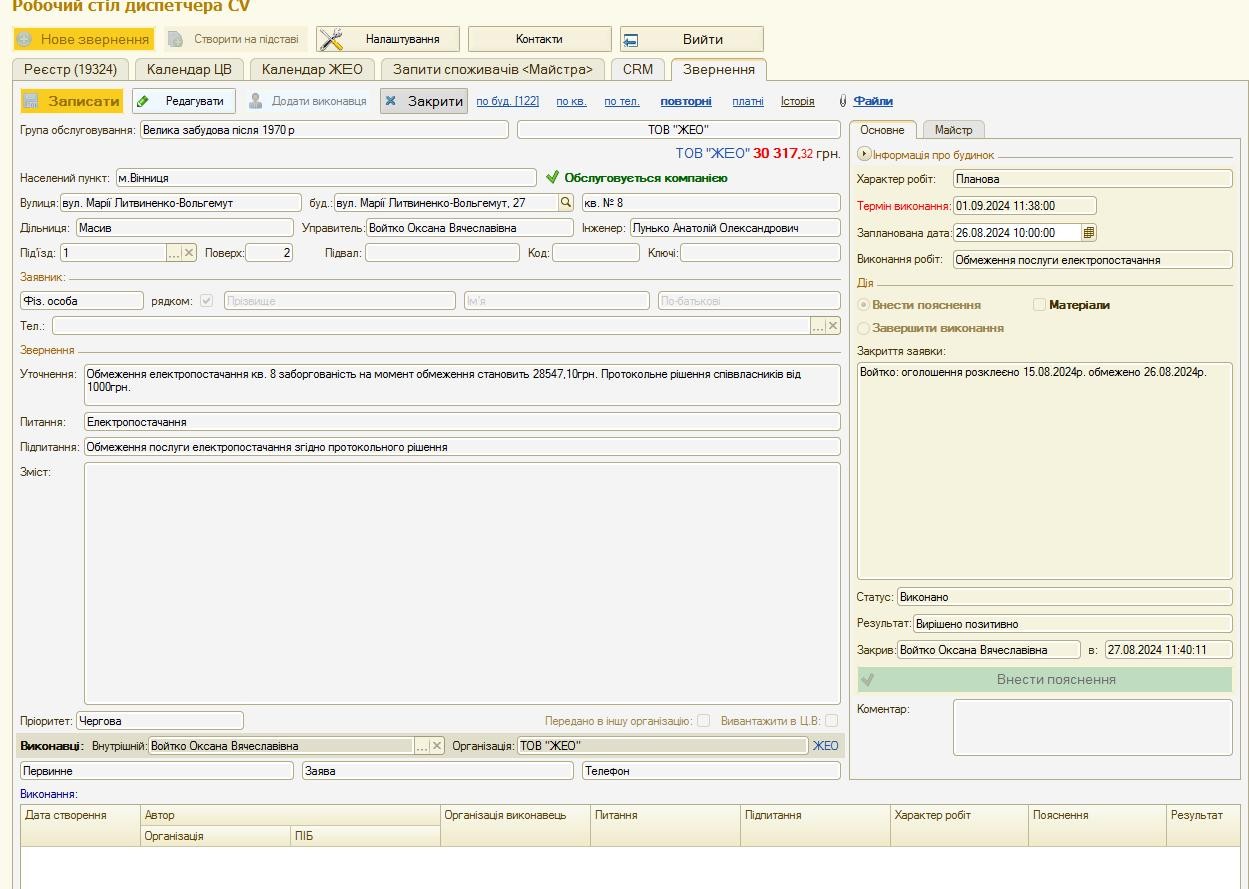Clear the Тел. field with X icon
1249x889 pixels.
(x=833, y=326)
